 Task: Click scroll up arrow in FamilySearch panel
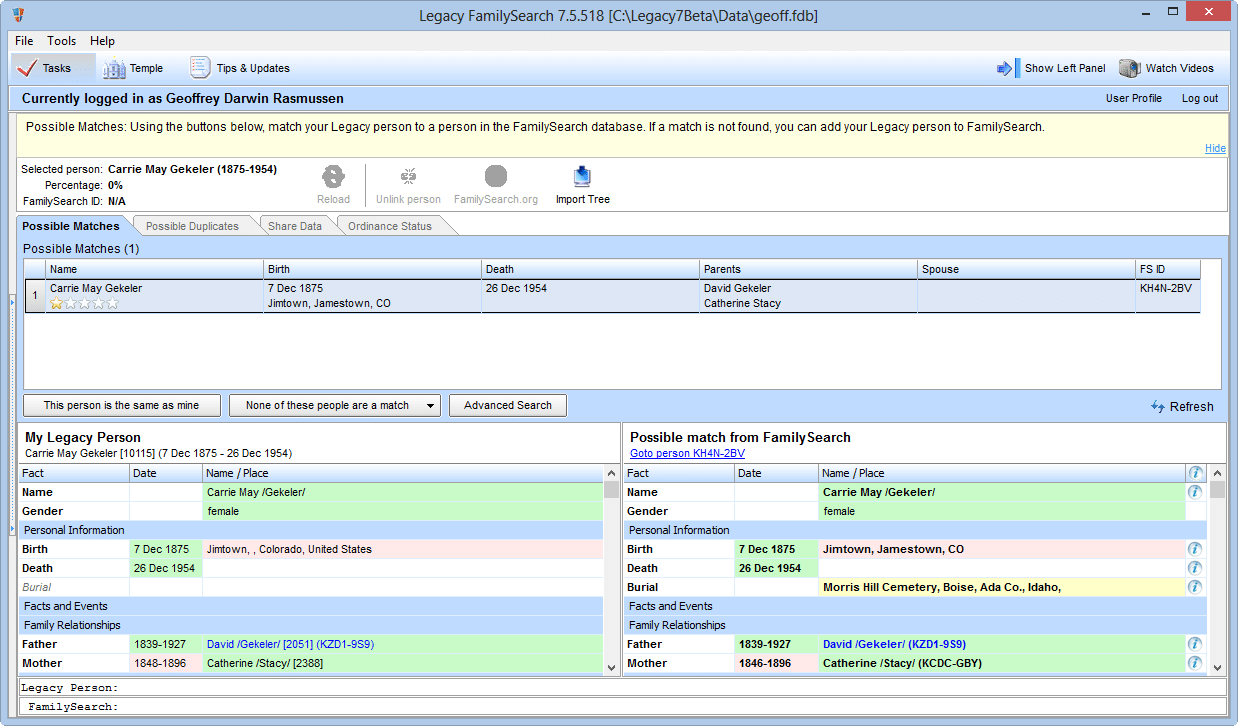pyautogui.click(x=1217, y=473)
